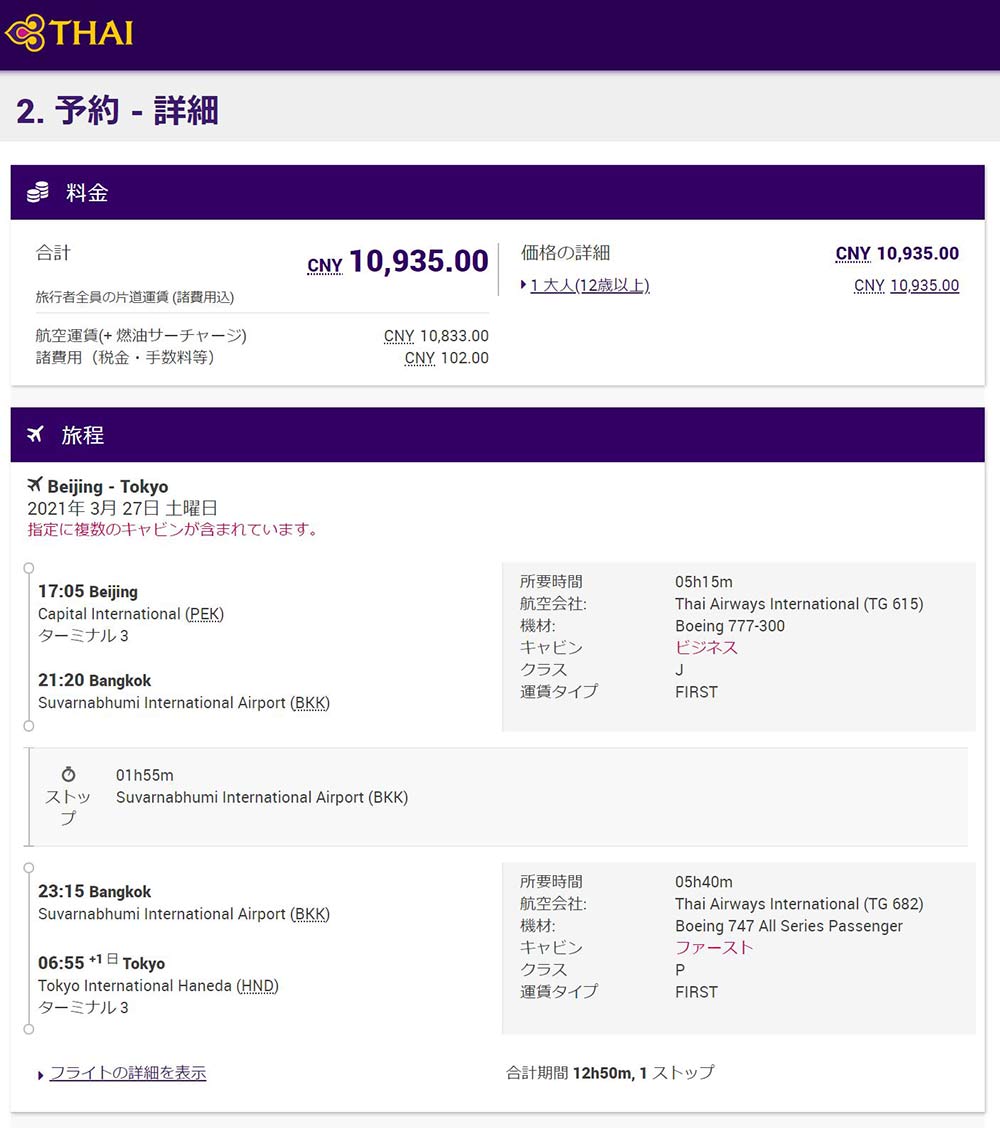Click the 価格の詳細 heading
Viewport: 1000px width, 1128px height.
click(x=565, y=253)
